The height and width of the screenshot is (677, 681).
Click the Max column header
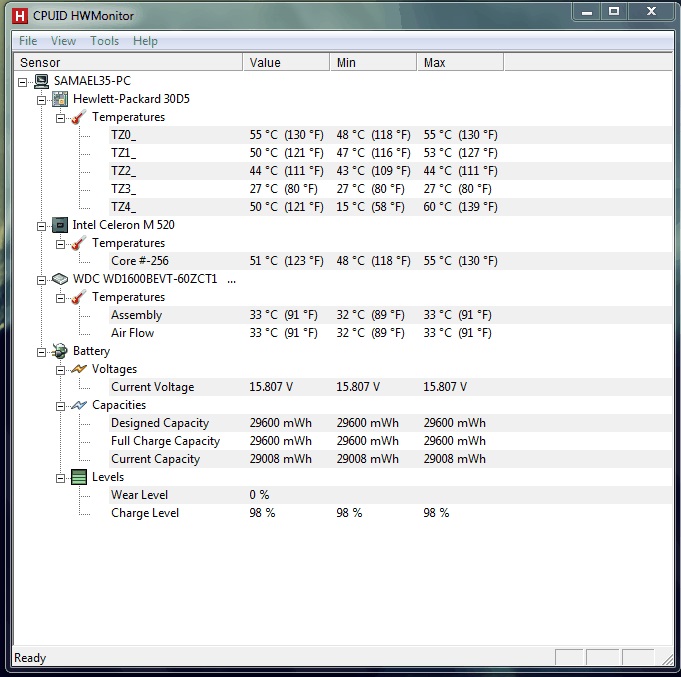pyautogui.click(x=460, y=63)
